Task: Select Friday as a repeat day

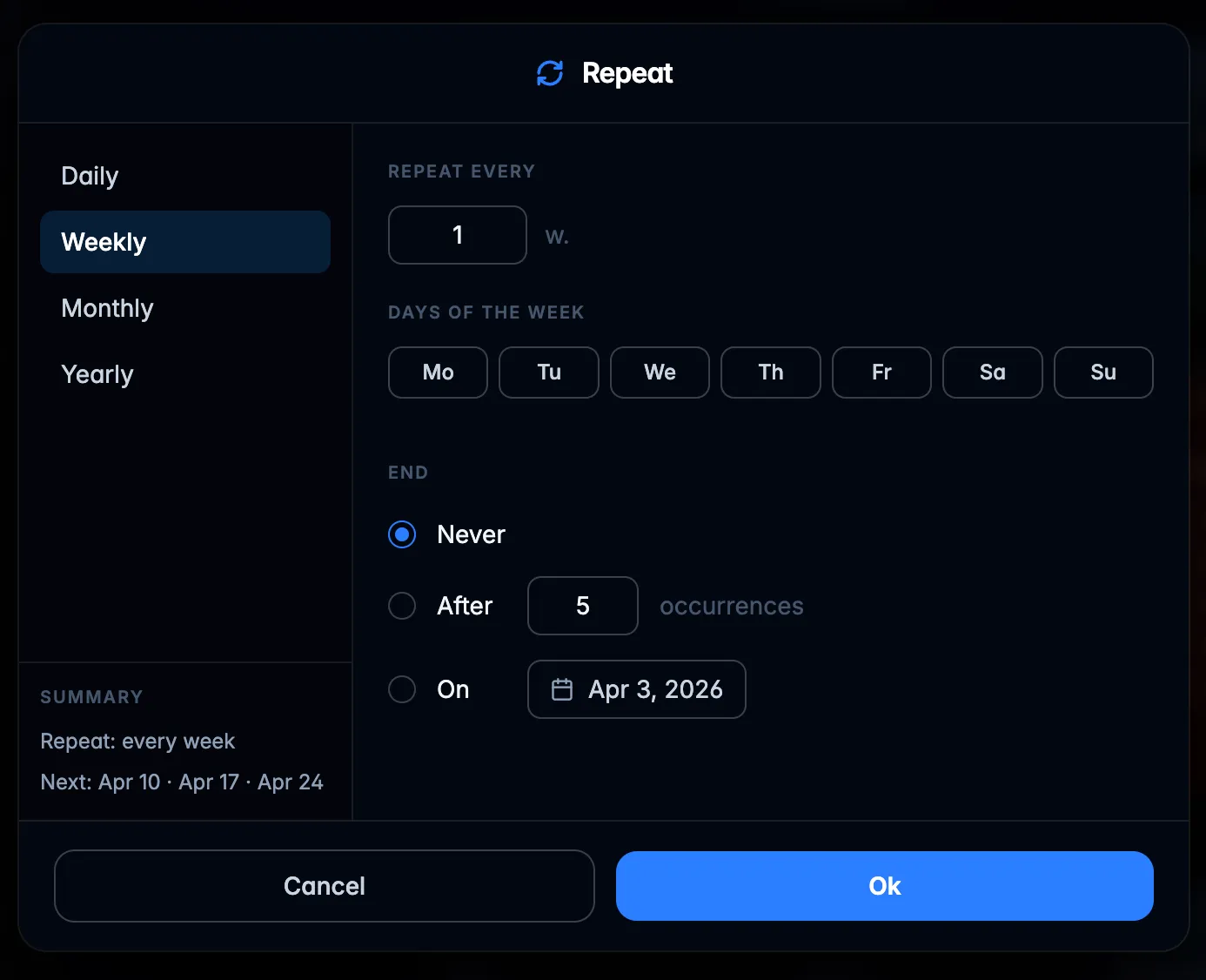Action: (x=881, y=373)
